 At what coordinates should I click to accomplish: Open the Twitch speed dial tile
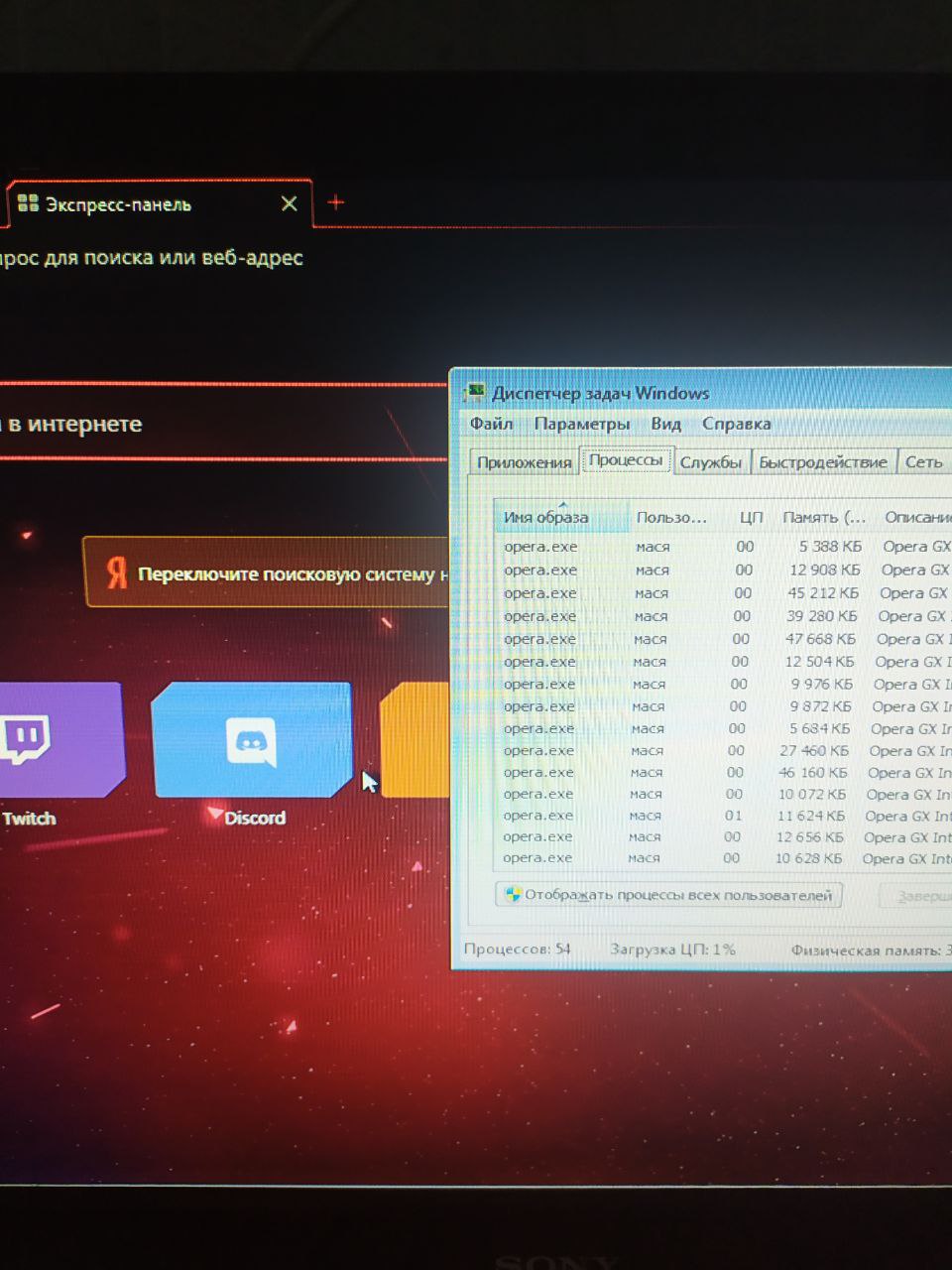pos(61,739)
